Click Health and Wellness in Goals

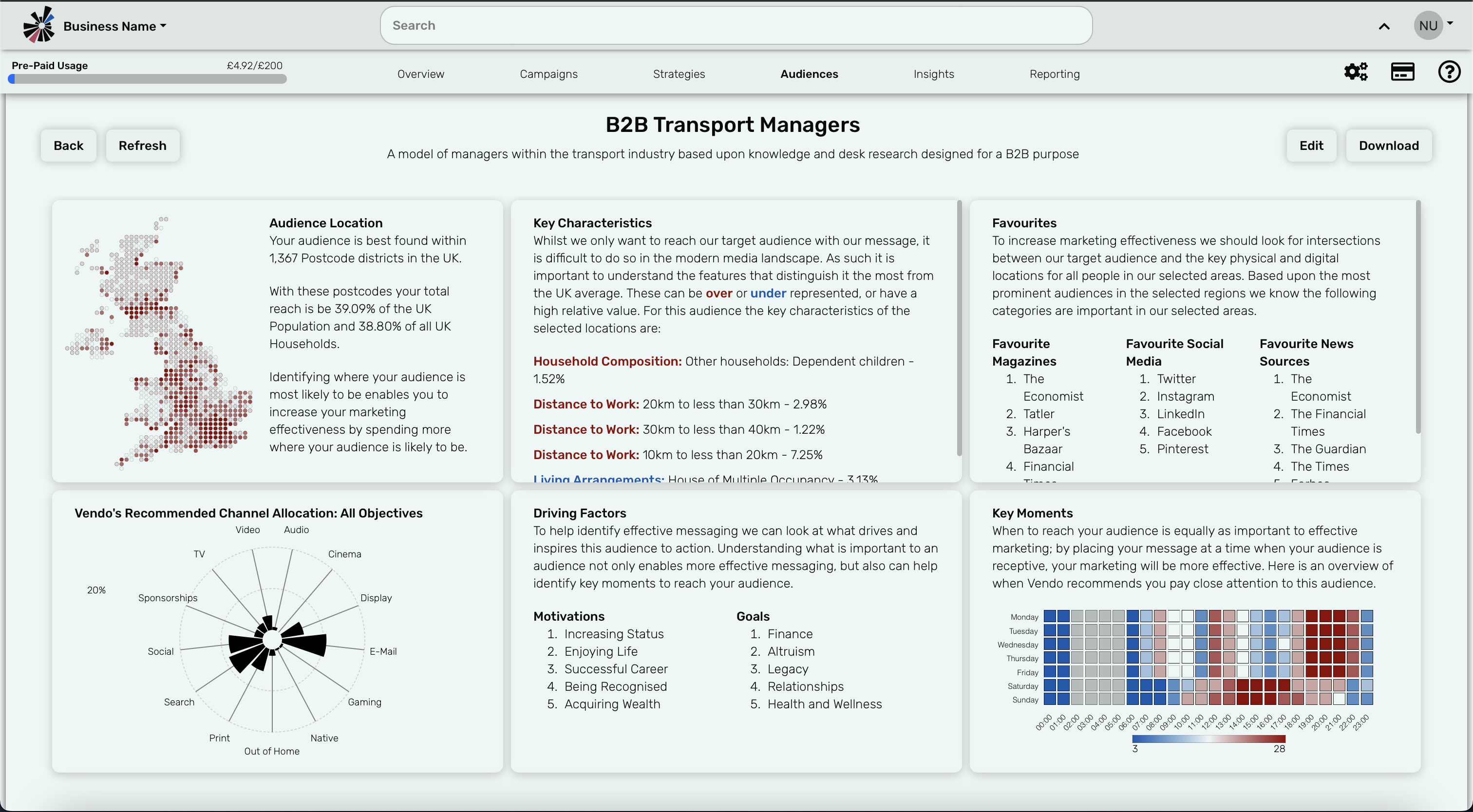[824, 704]
